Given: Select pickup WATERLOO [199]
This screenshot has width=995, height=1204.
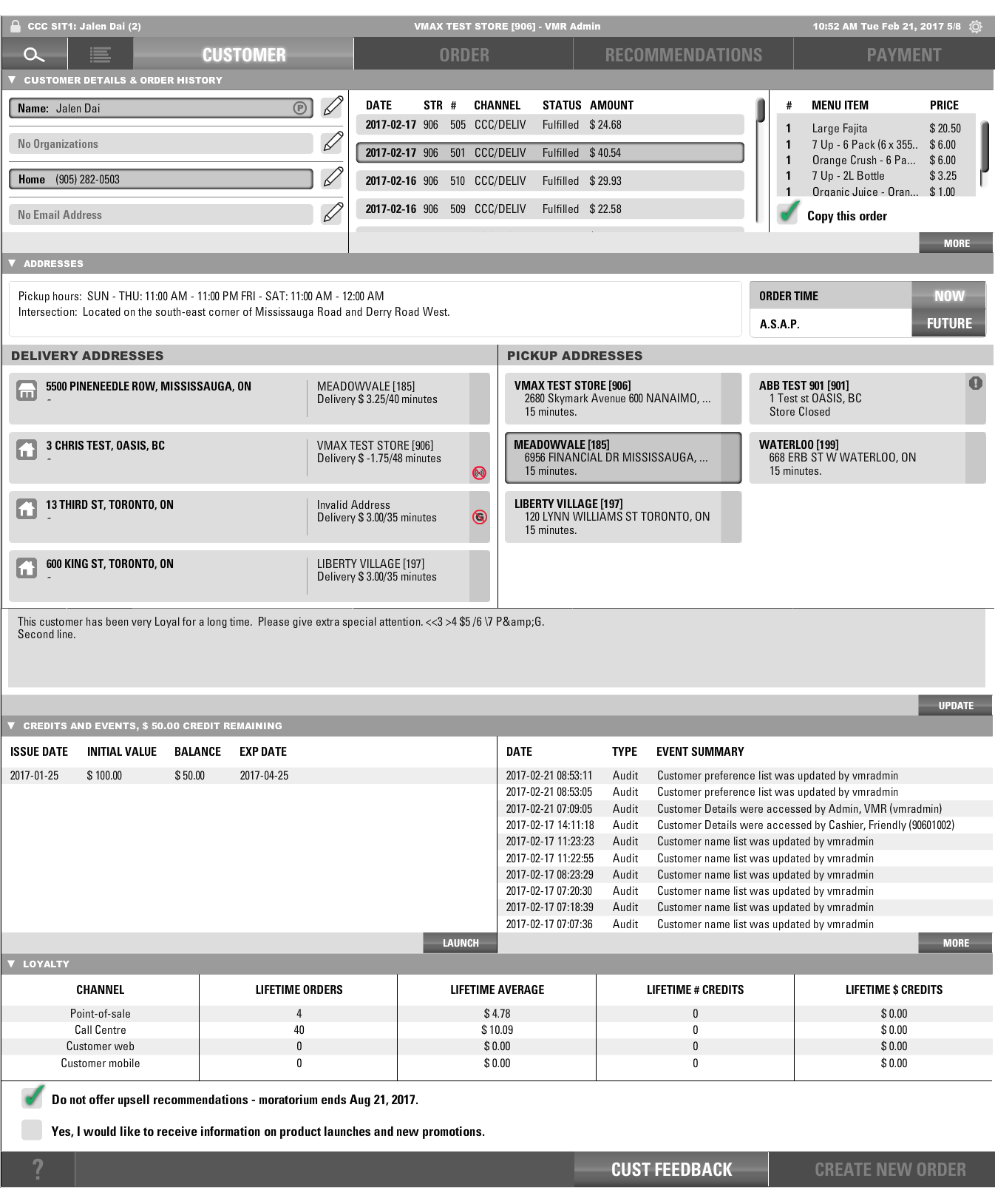Looking at the screenshot, I should (x=867, y=458).
